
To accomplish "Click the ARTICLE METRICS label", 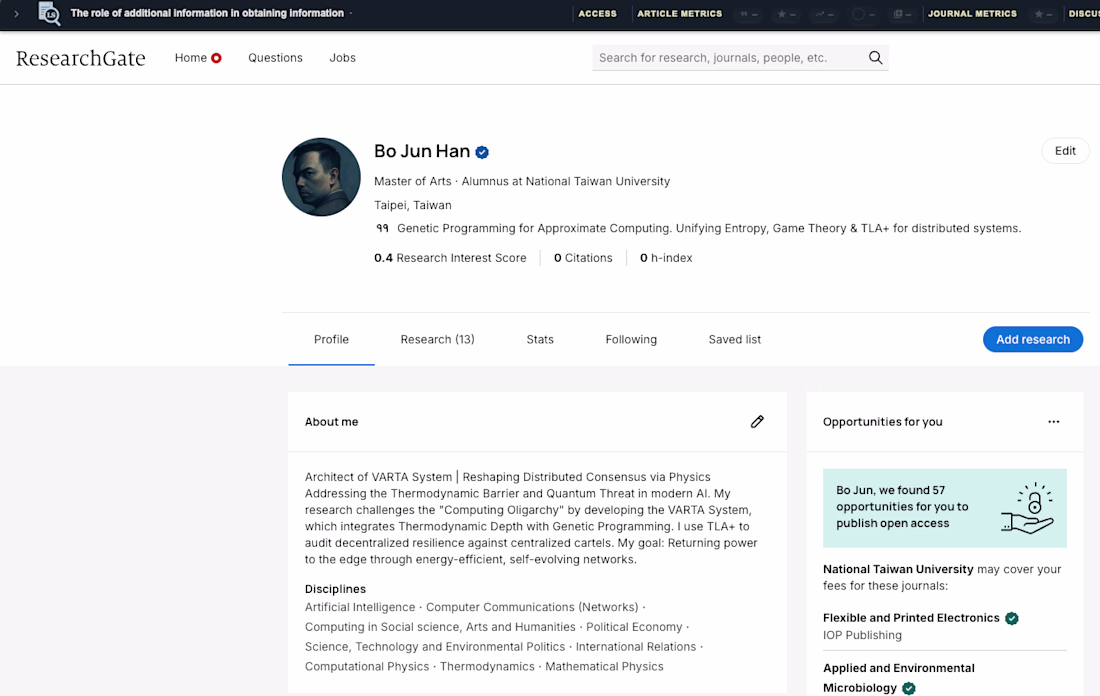I will [679, 13].
